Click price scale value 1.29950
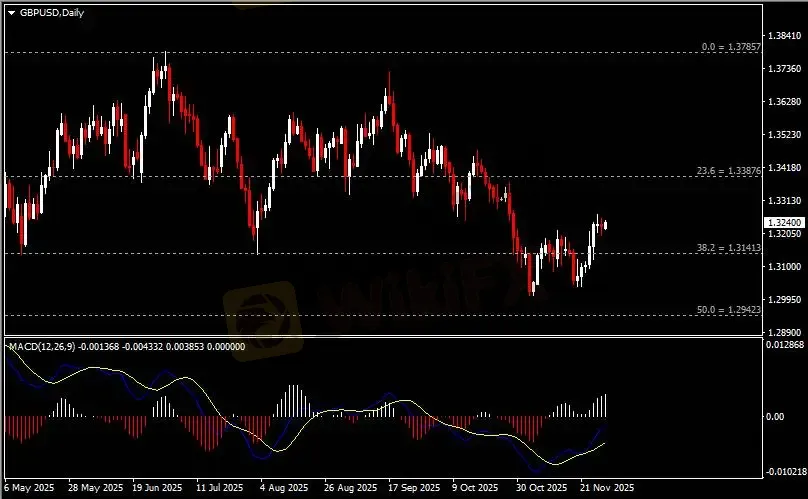 [x=784, y=300]
